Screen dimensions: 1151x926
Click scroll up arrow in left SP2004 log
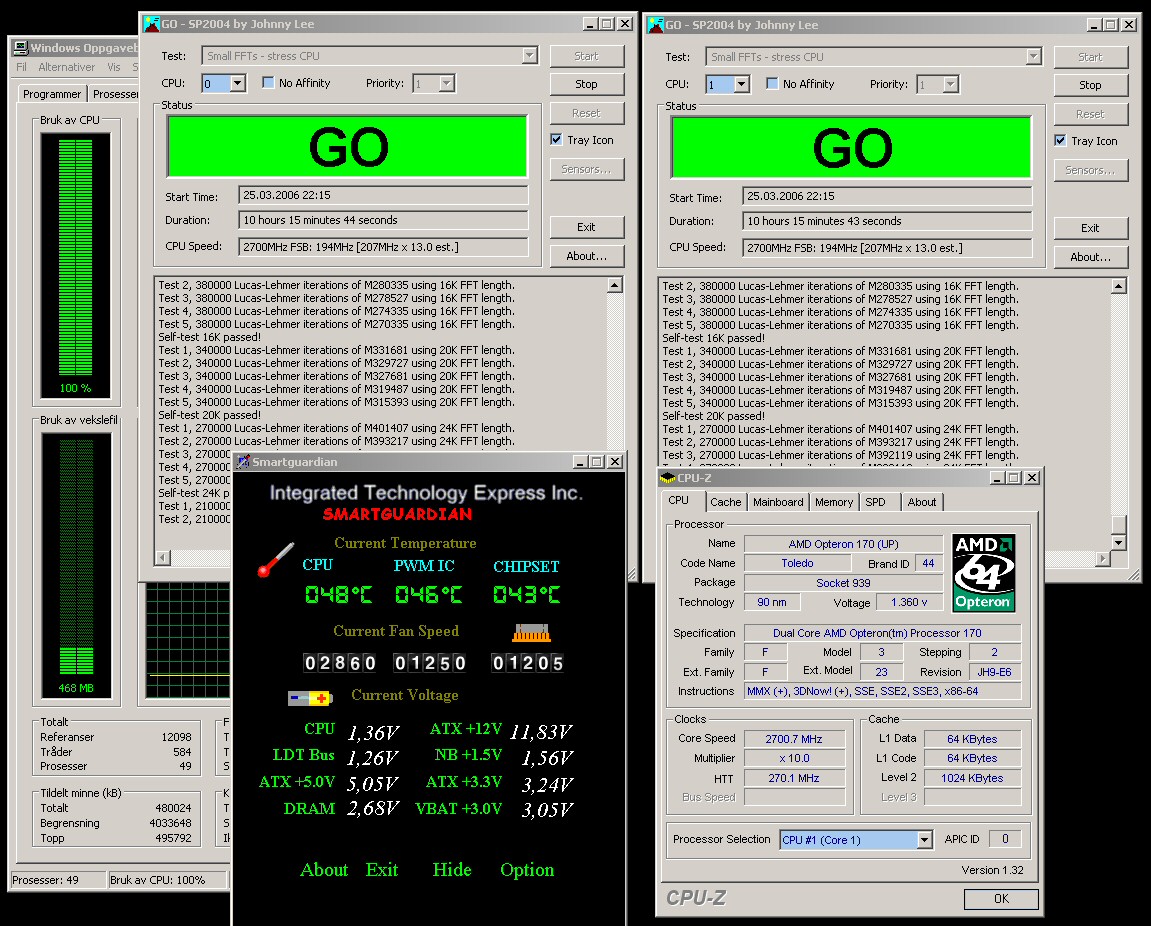click(614, 285)
